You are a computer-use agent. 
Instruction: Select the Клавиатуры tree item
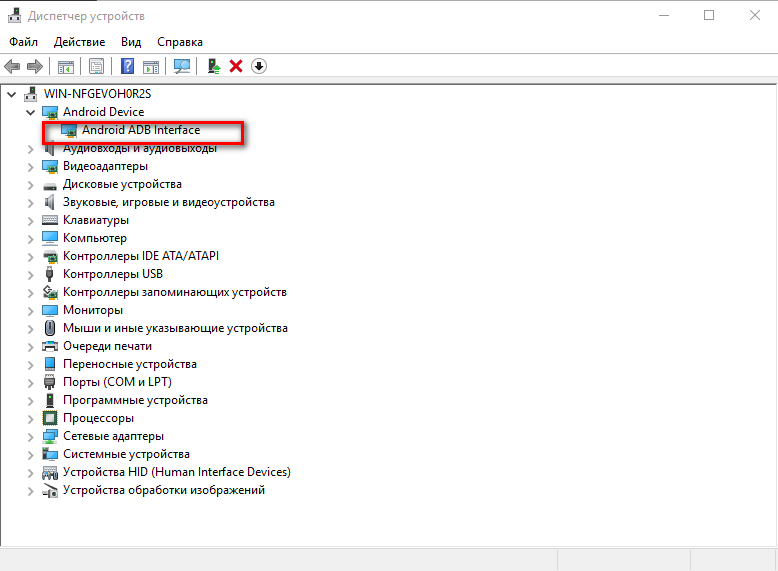click(x=96, y=220)
